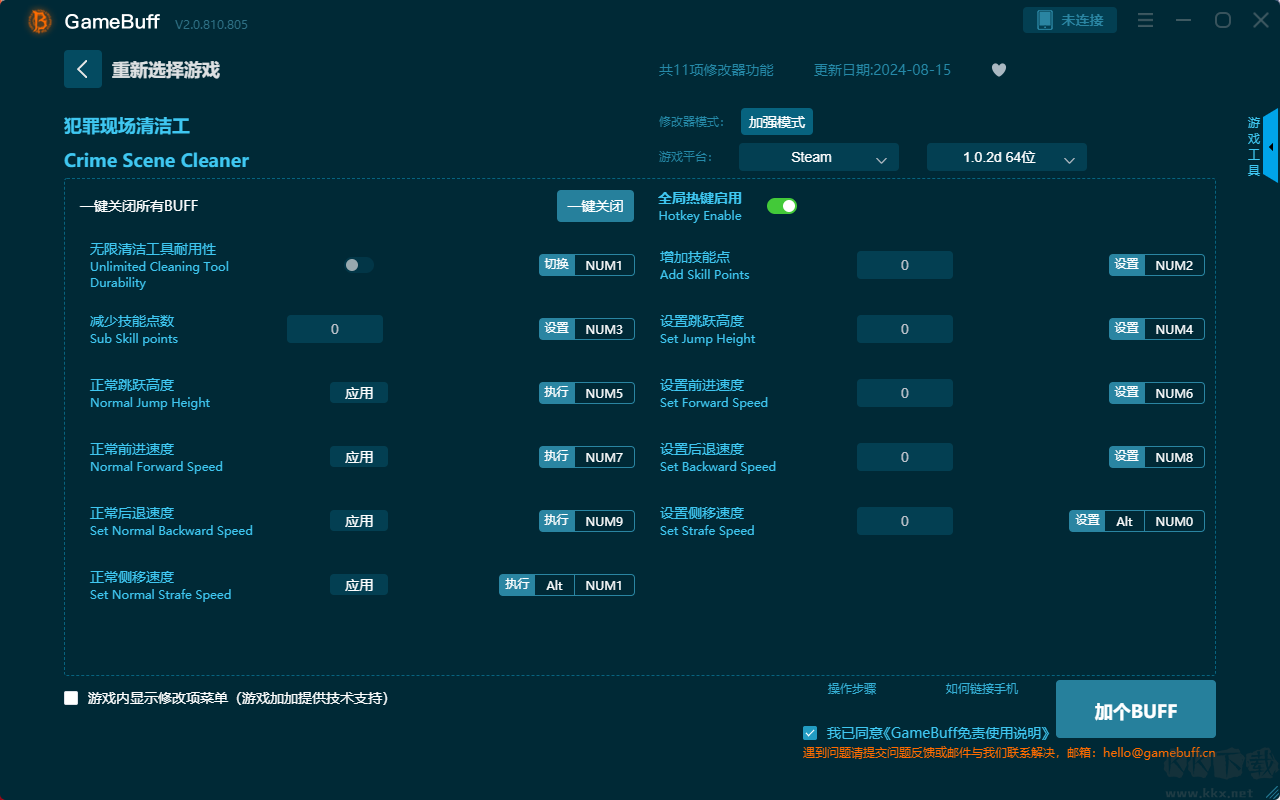Click the Sub Skill points value field
This screenshot has height=800, width=1280.
click(x=335, y=329)
